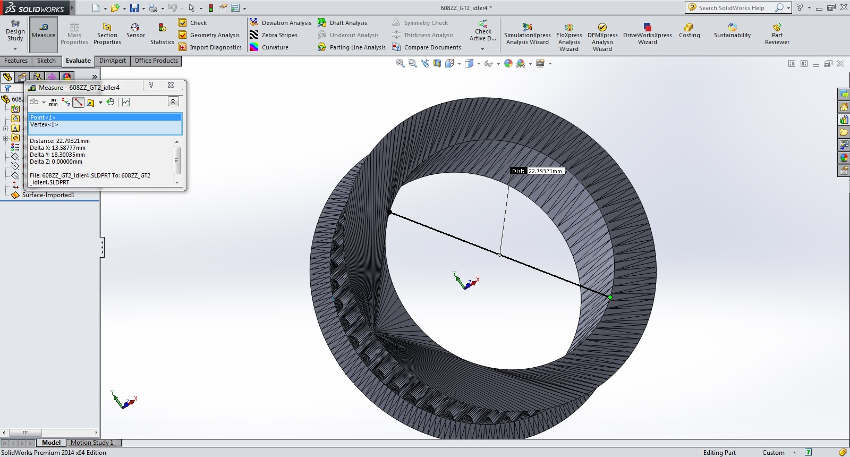Click the Print icon
Image resolution: width=850 pixels, height=457 pixels.
[153, 8]
